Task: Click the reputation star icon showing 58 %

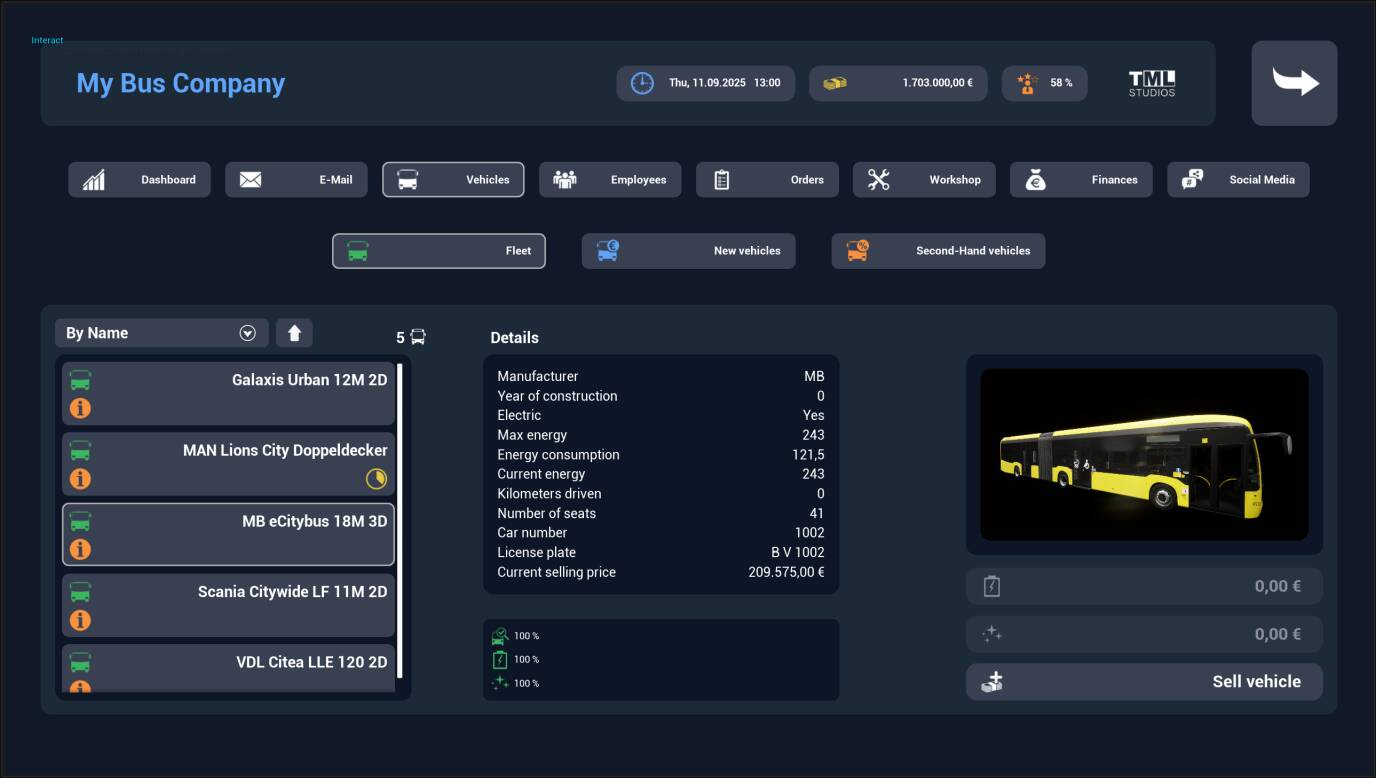Action: 1026,83
